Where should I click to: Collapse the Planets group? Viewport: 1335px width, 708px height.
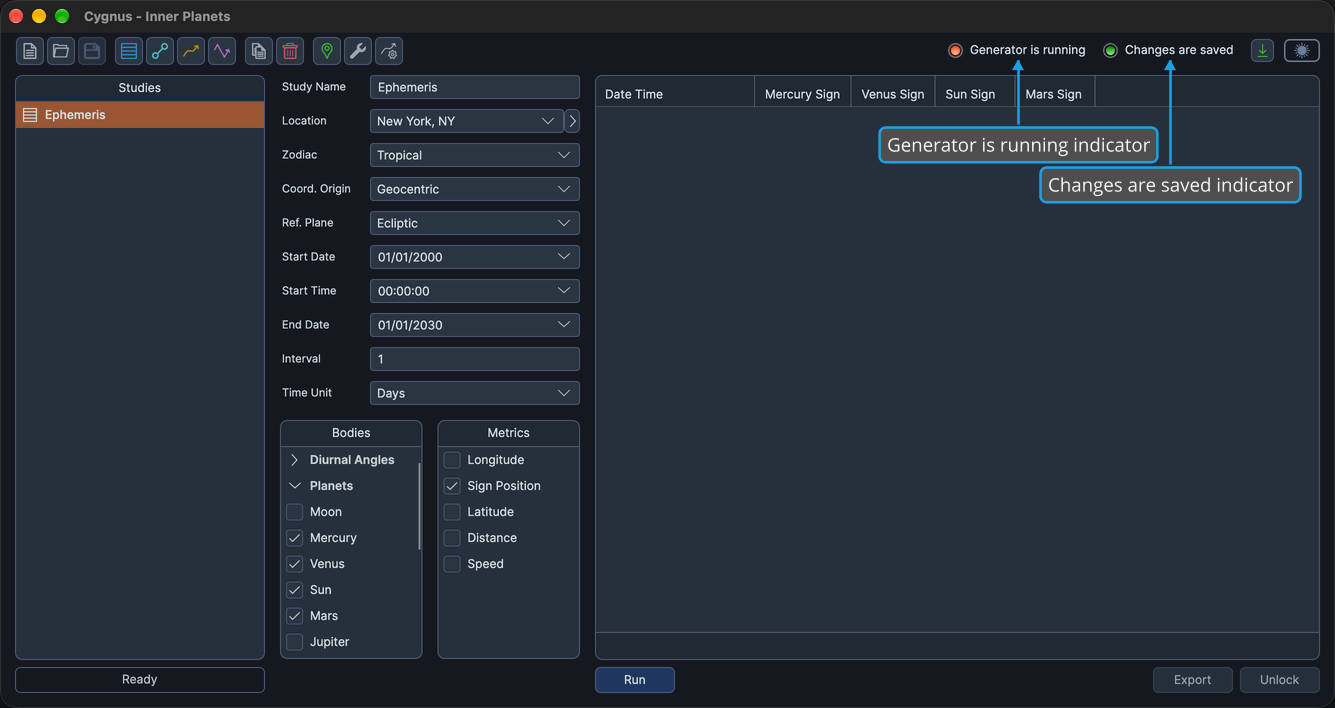pos(295,486)
